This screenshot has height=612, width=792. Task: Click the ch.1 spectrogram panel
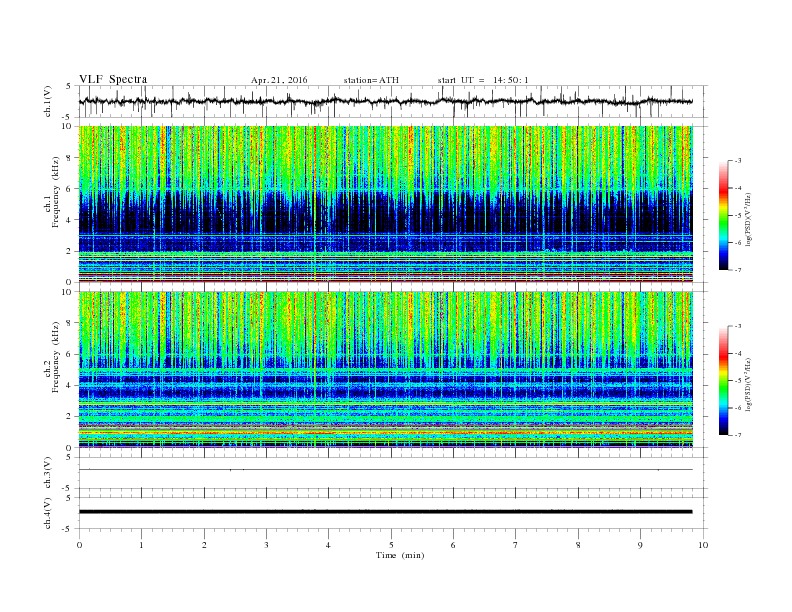pos(385,204)
